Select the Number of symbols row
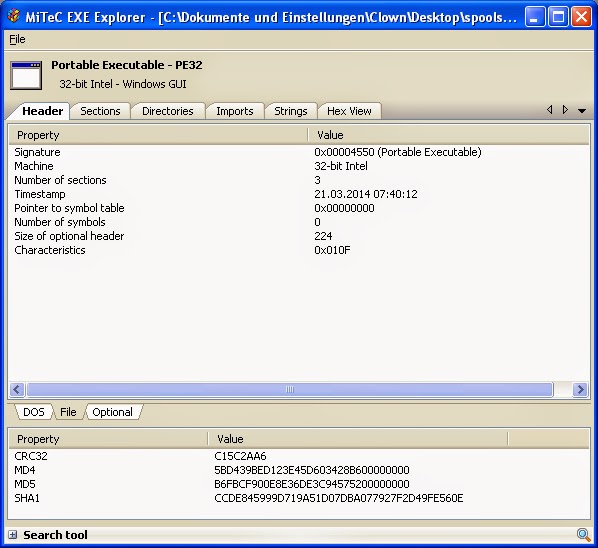Screen dimensions: 598x548 pos(299,222)
